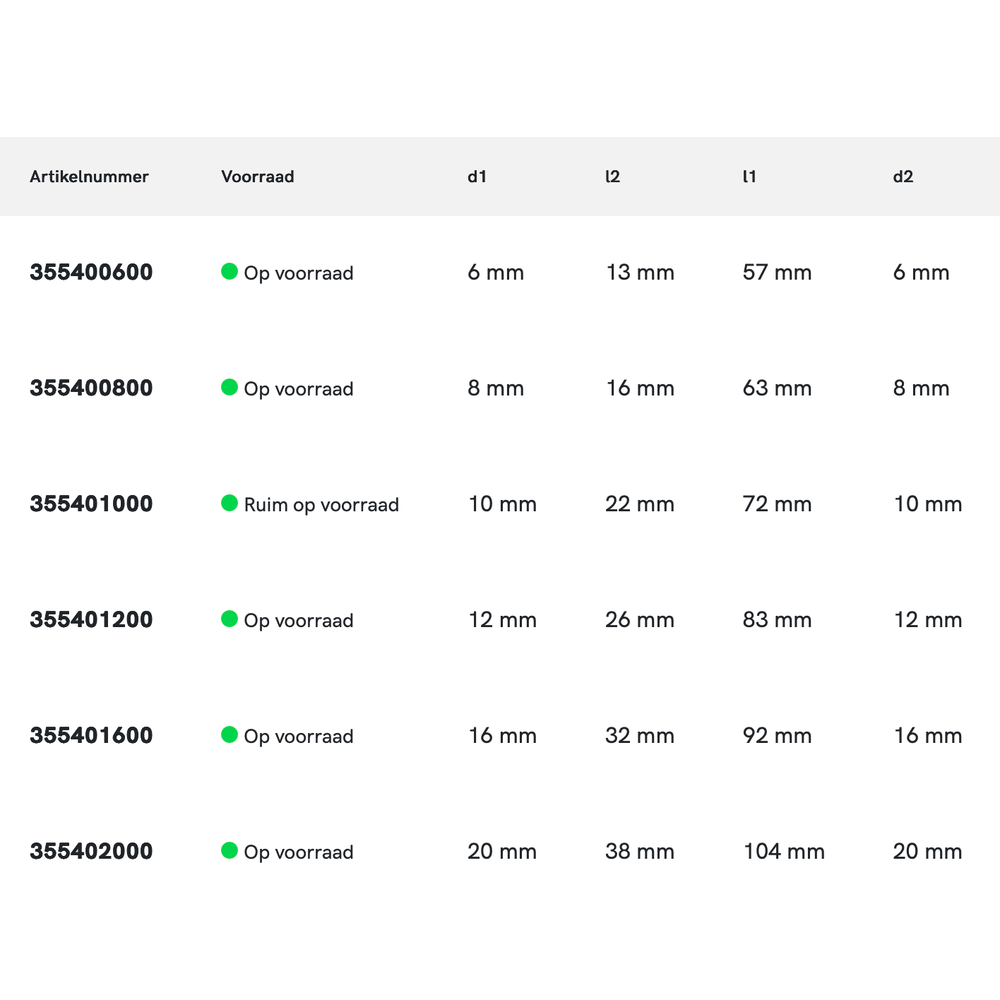1000x1000 pixels.
Task: Click the green stock dot for 355401200
Action: [x=229, y=619]
